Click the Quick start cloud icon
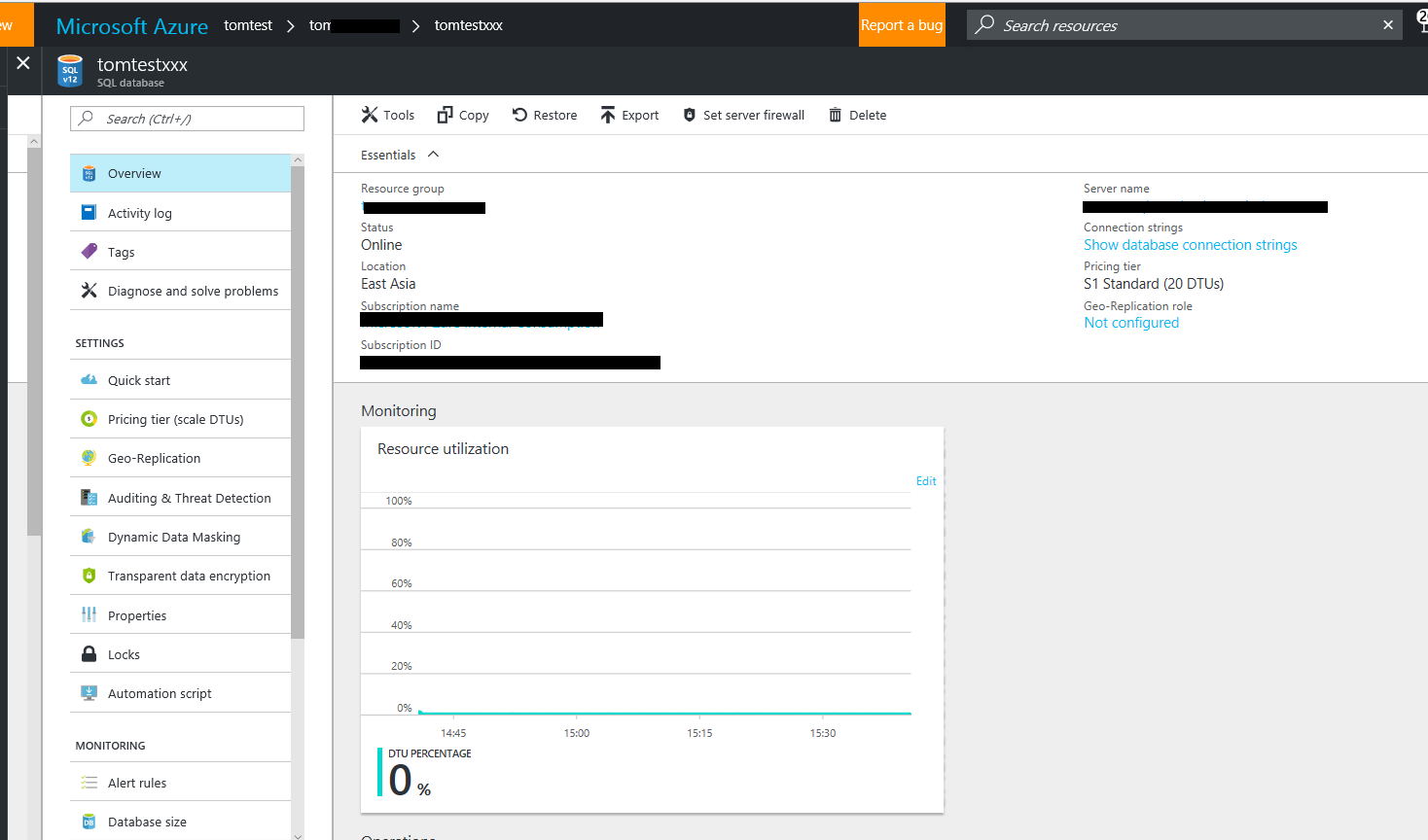Viewport: 1428px width, 840px height. tap(89, 380)
